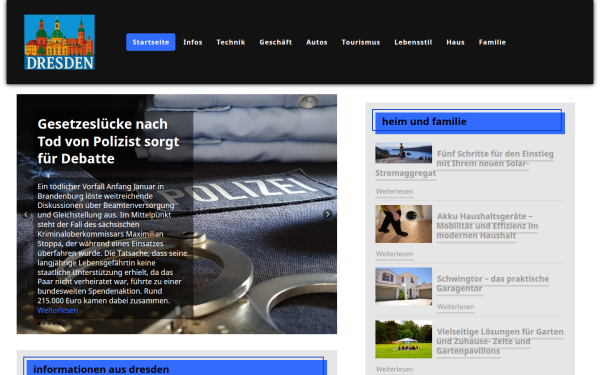Image resolution: width=600 pixels, height=375 pixels.
Task: Open the Solar-Stromaggregat article thumbnail
Action: tap(404, 153)
